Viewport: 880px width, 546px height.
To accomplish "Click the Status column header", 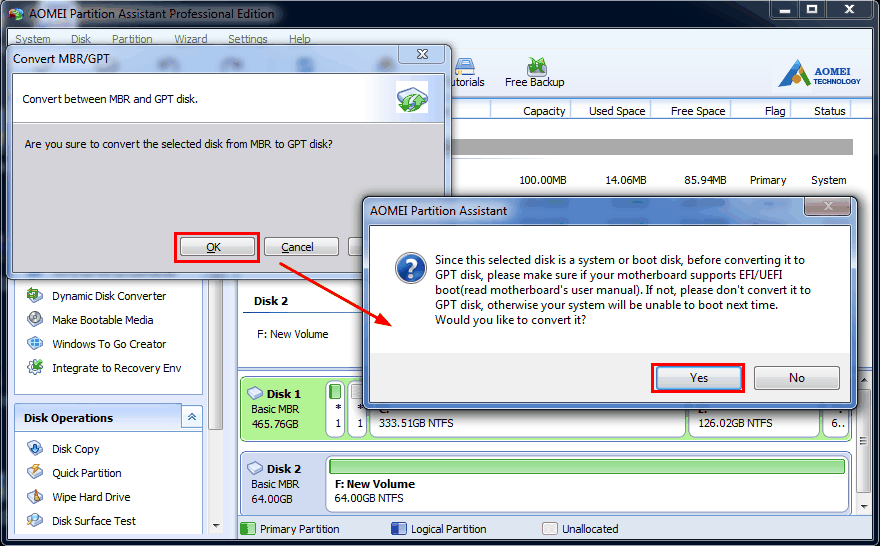I will 829,111.
